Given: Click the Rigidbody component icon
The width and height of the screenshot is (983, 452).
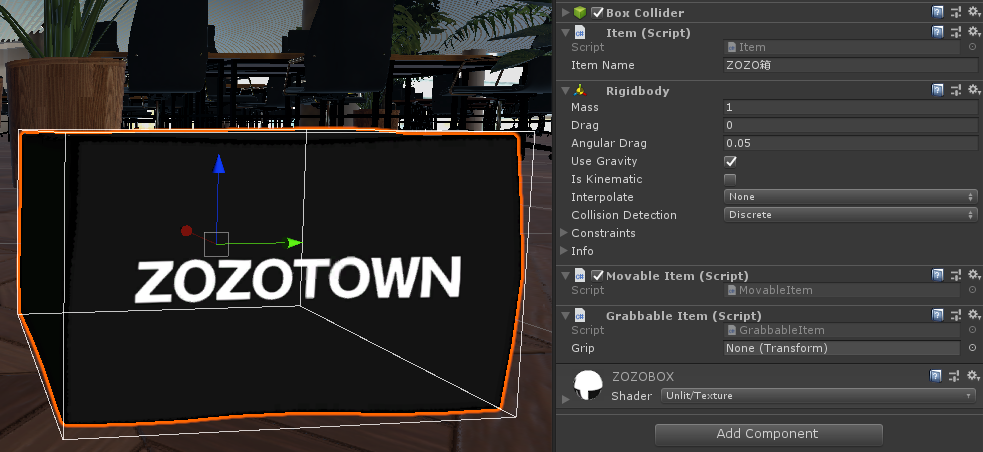Looking at the screenshot, I should [x=581, y=90].
